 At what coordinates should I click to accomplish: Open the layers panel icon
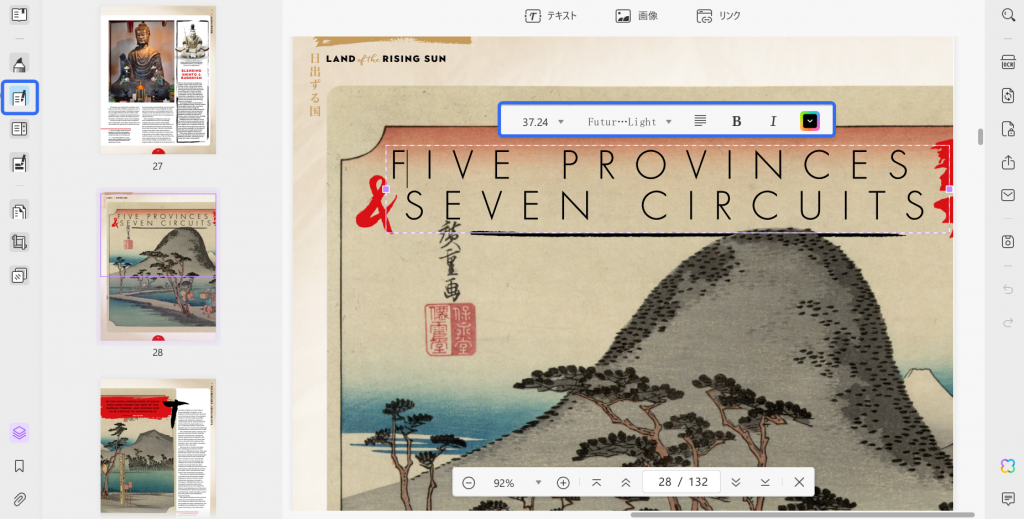coord(19,432)
